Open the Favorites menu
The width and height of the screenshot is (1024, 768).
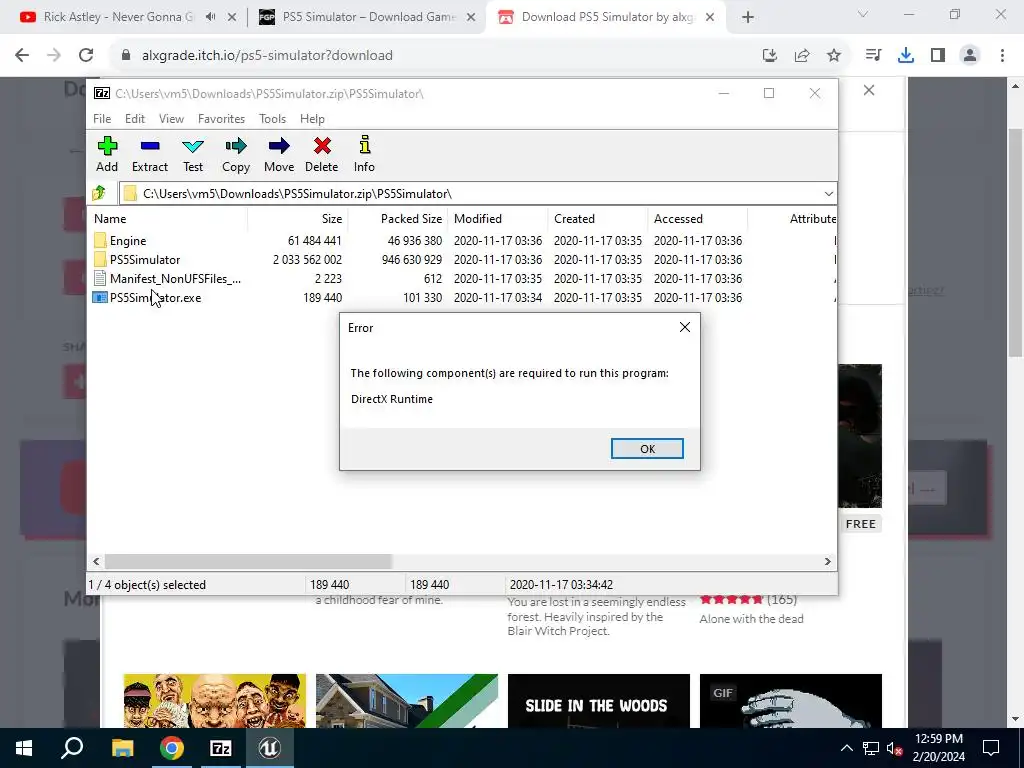[x=221, y=118]
